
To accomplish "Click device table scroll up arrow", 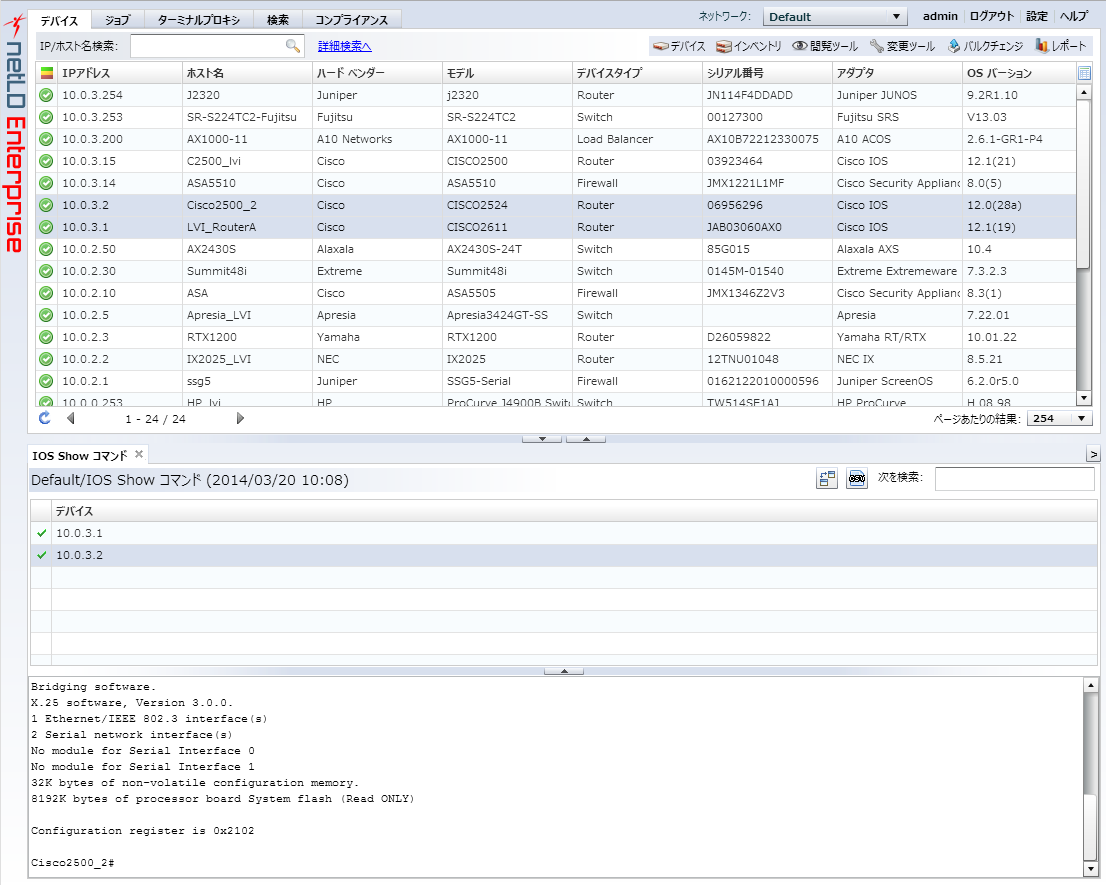I will 1083,92.
